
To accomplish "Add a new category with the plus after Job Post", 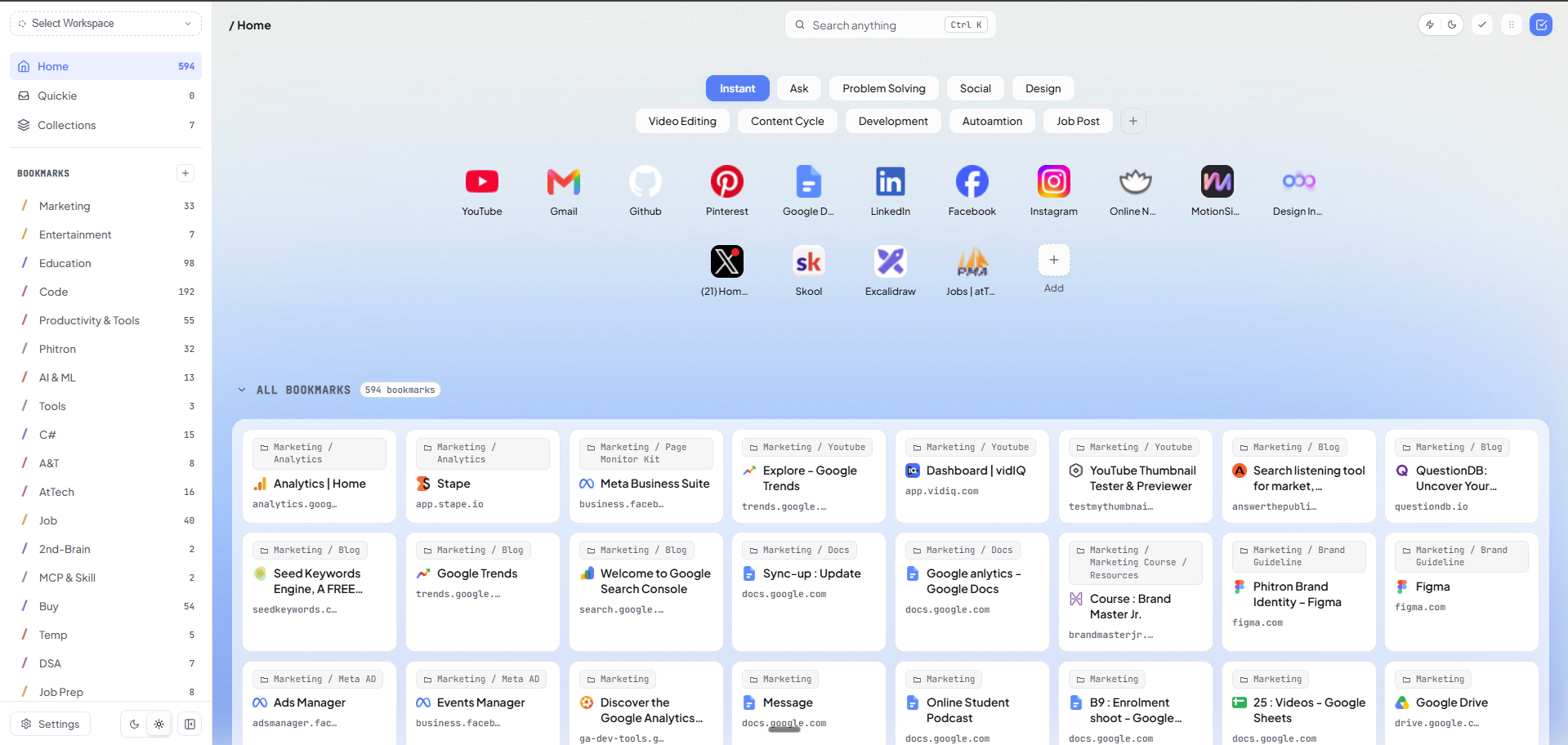I will (x=1133, y=121).
